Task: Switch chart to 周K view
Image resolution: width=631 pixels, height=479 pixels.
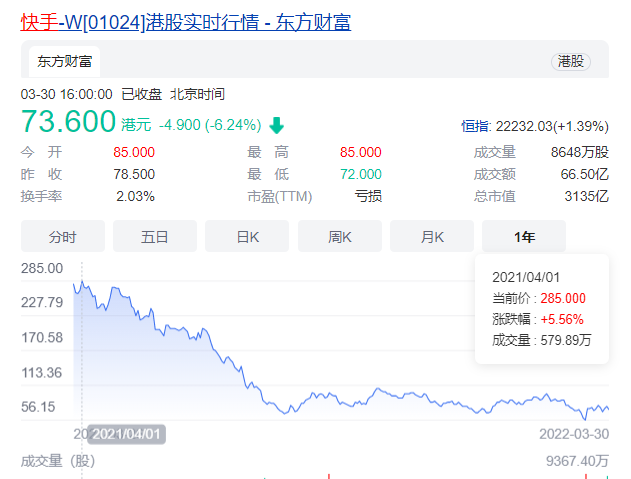Action: (x=340, y=236)
